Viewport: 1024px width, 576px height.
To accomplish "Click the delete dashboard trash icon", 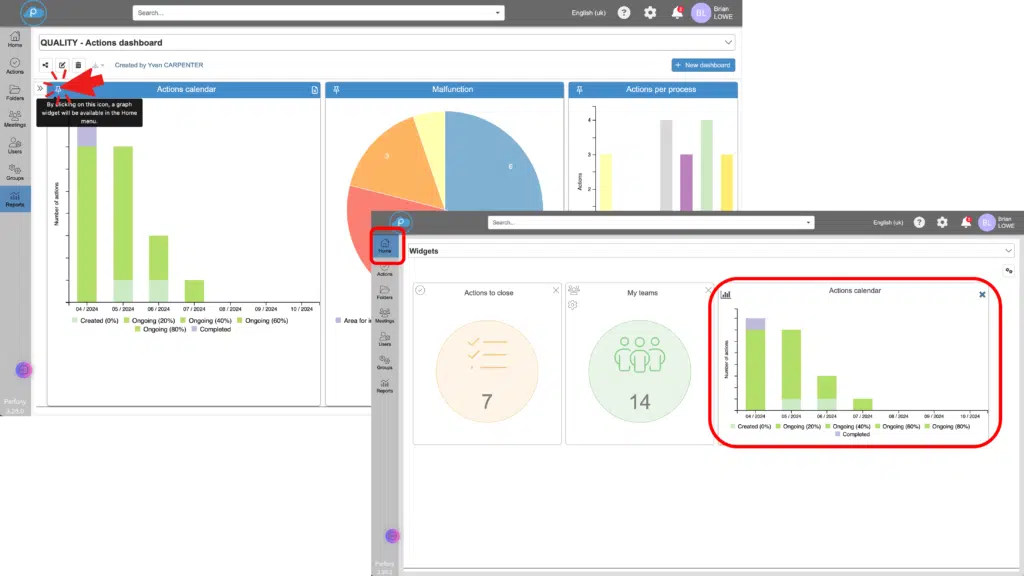I will coord(78,65).
